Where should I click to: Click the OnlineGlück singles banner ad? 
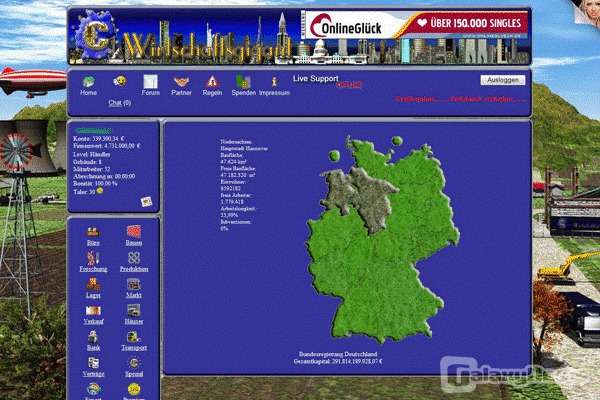pos(414,25)
